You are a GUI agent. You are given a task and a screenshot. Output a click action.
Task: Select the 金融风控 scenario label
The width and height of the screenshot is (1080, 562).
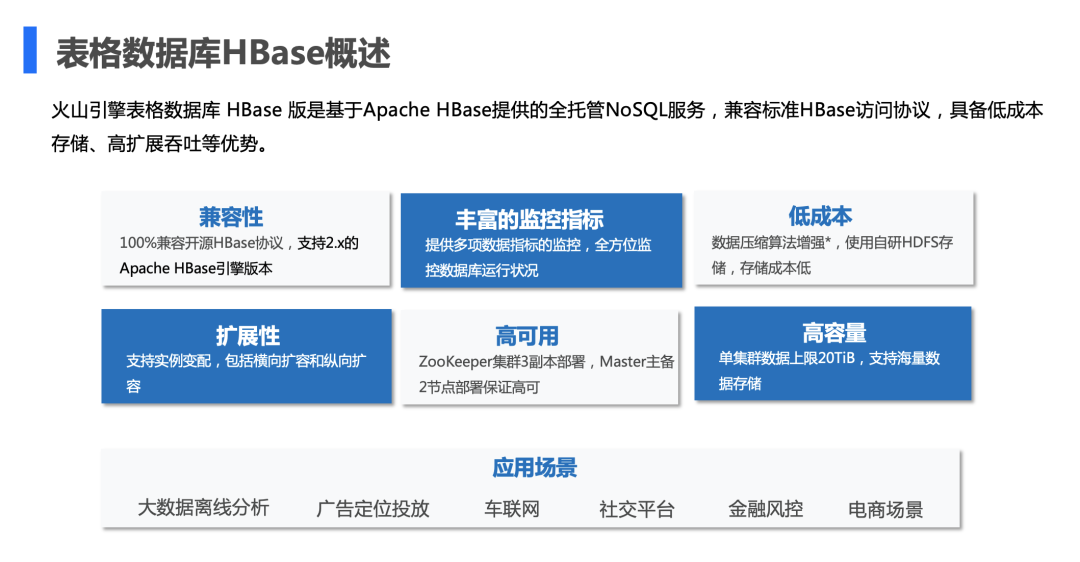[765, 509]
